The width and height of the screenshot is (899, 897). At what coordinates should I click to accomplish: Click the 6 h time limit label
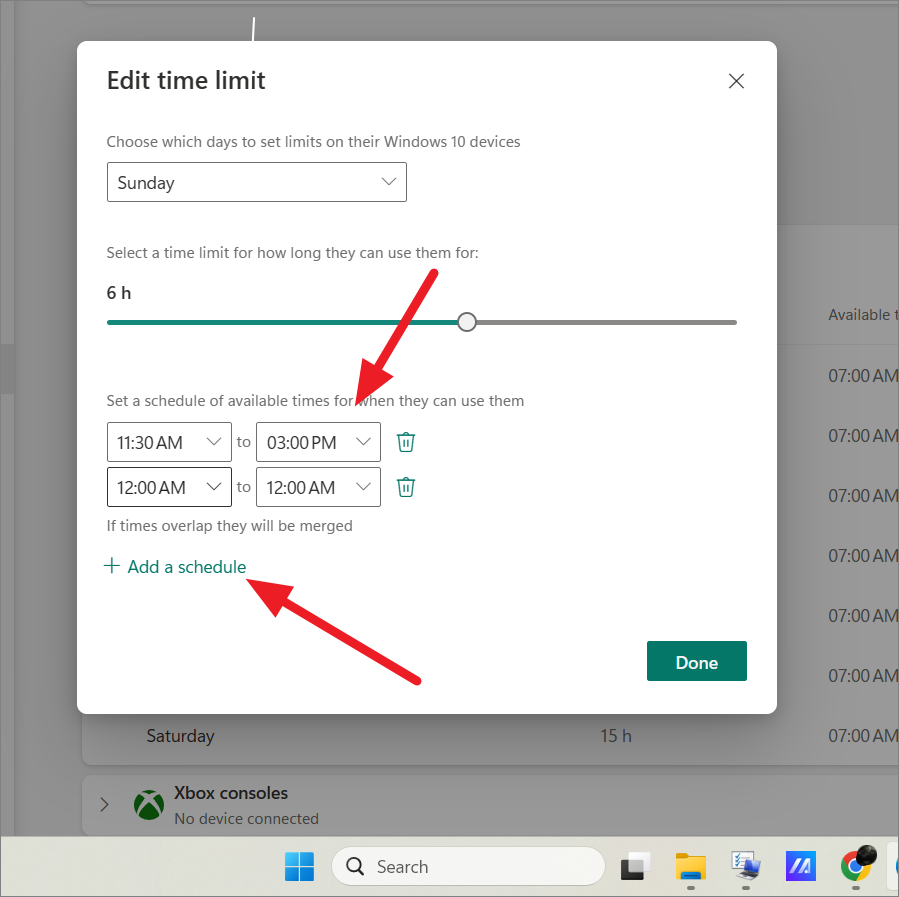click(x=119, y=293)
